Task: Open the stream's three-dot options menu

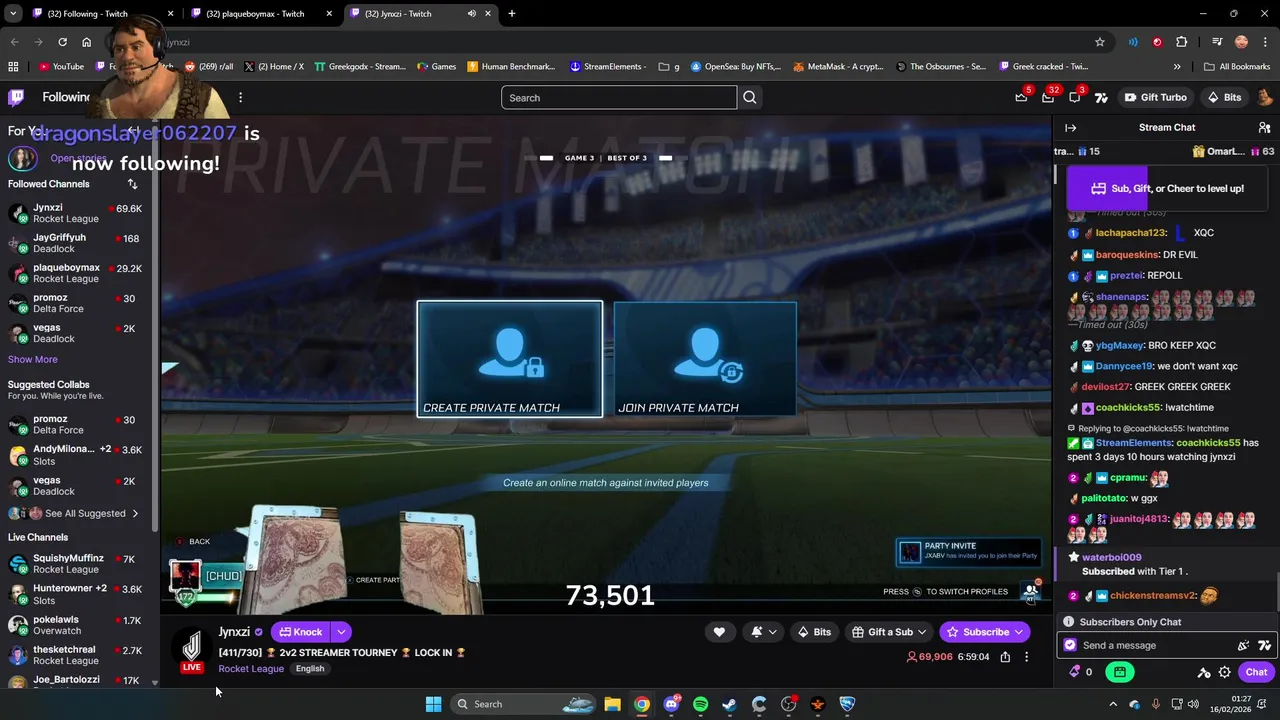Action: click(x=1026, y=657)
